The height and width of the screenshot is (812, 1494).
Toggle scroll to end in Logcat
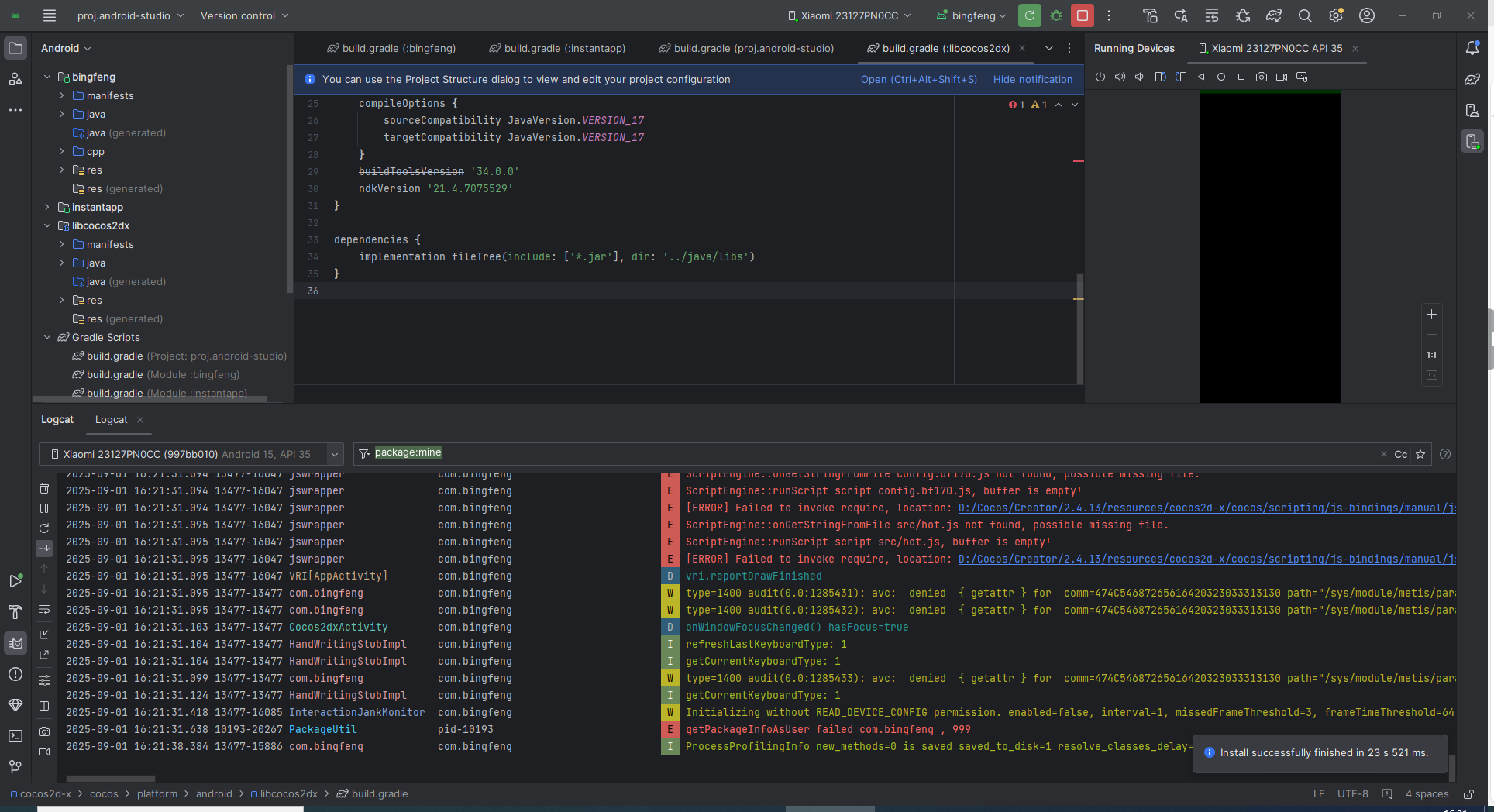(44, 549)
